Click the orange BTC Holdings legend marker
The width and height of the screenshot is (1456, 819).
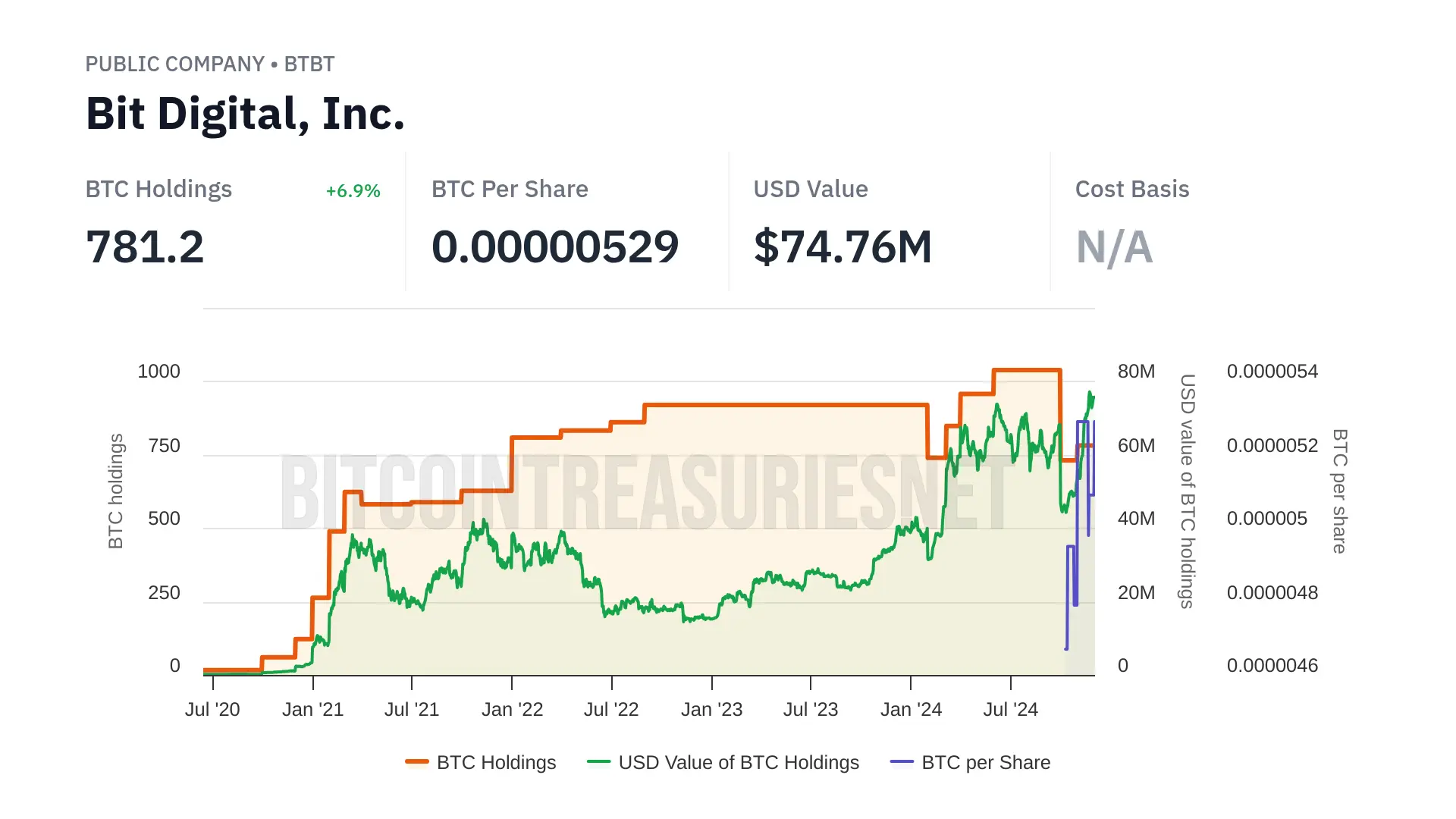[x=417, y=762]
